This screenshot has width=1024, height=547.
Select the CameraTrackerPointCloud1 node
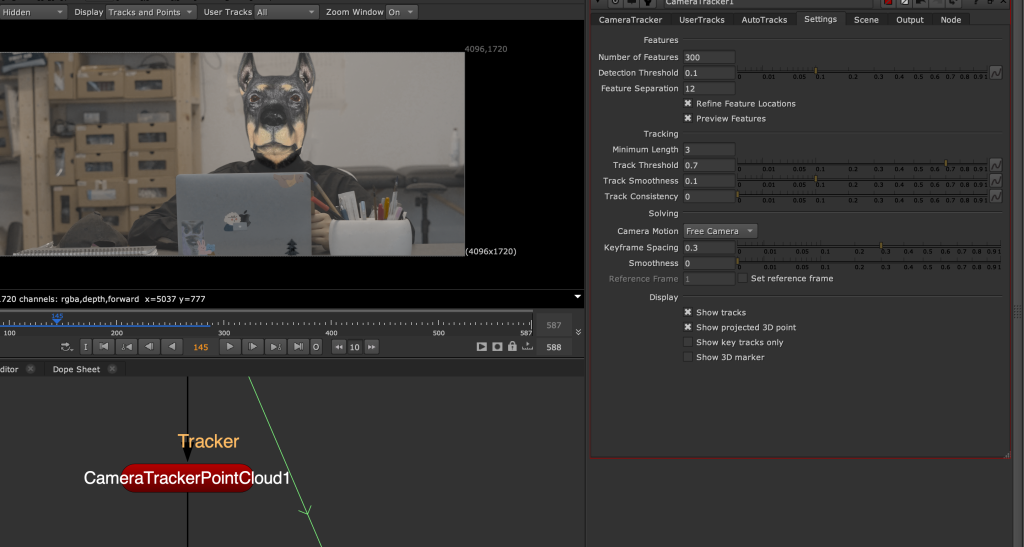[187, 478]
